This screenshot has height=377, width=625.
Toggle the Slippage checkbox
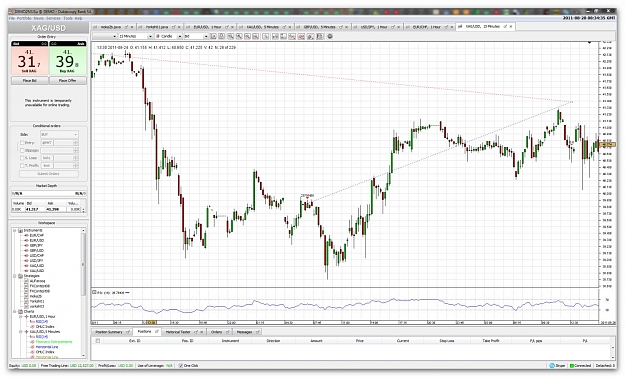coord(22,150)
